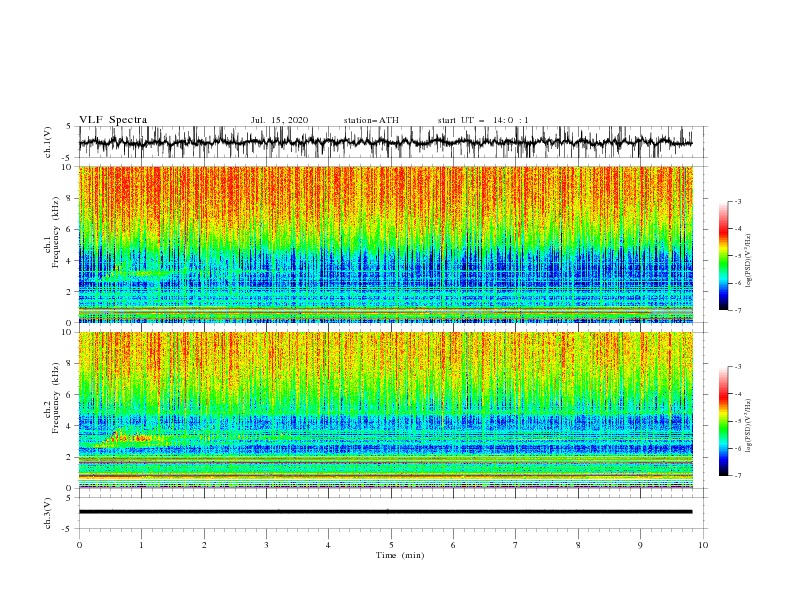Select ch.1 color bar "log(PSD)(V²/Hz)" label
Screen dimensions: 792x612
749,261
